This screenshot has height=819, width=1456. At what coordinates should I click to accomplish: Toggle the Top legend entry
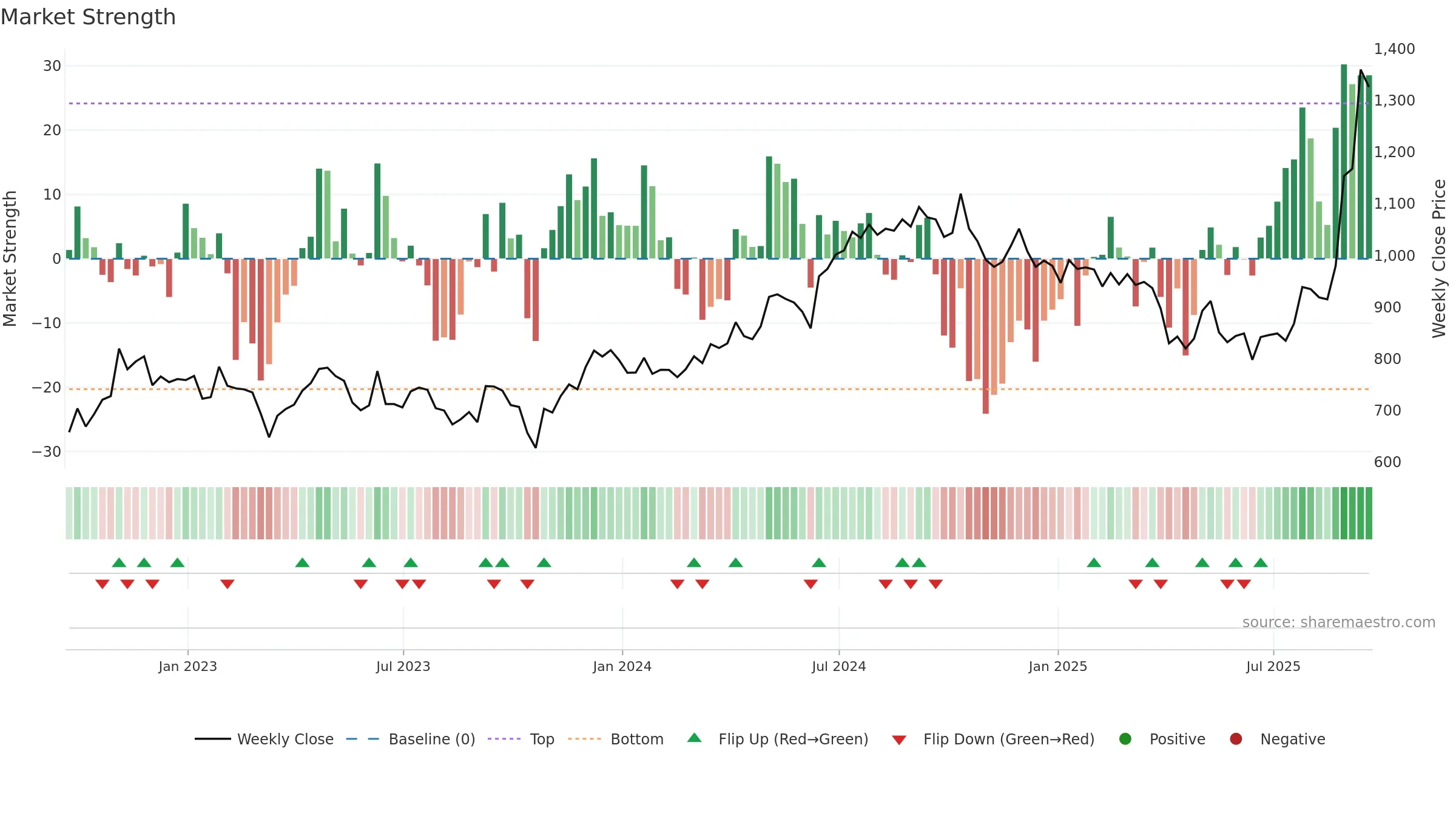coord(521,739)
